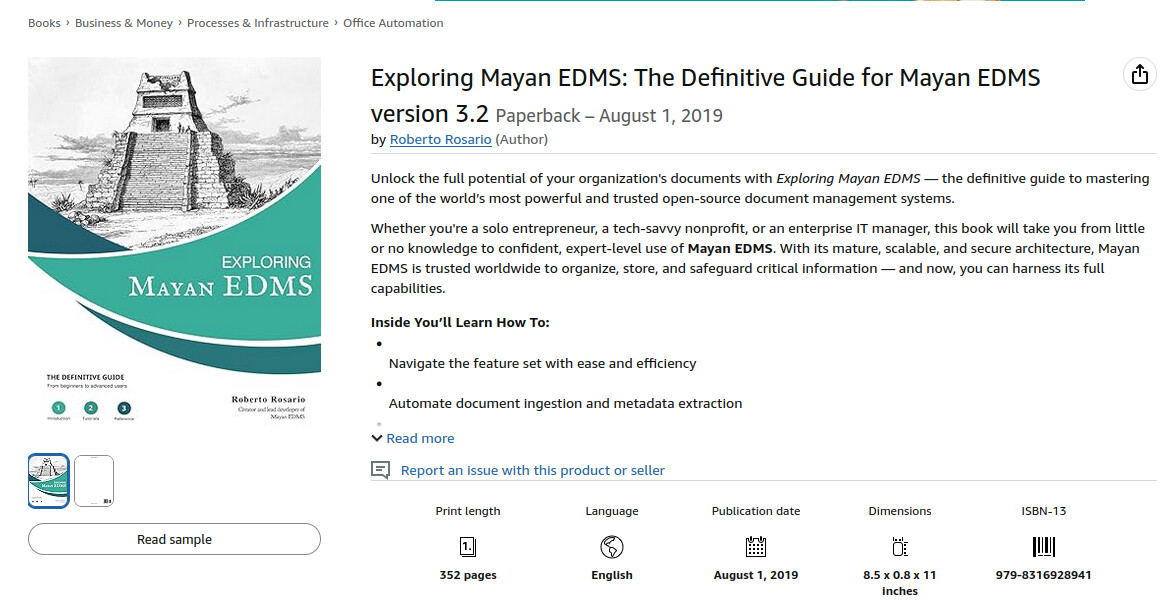Click the report issue speech bubble icon
Screen dimensions: 1167x612
click(x=380, y=470)
